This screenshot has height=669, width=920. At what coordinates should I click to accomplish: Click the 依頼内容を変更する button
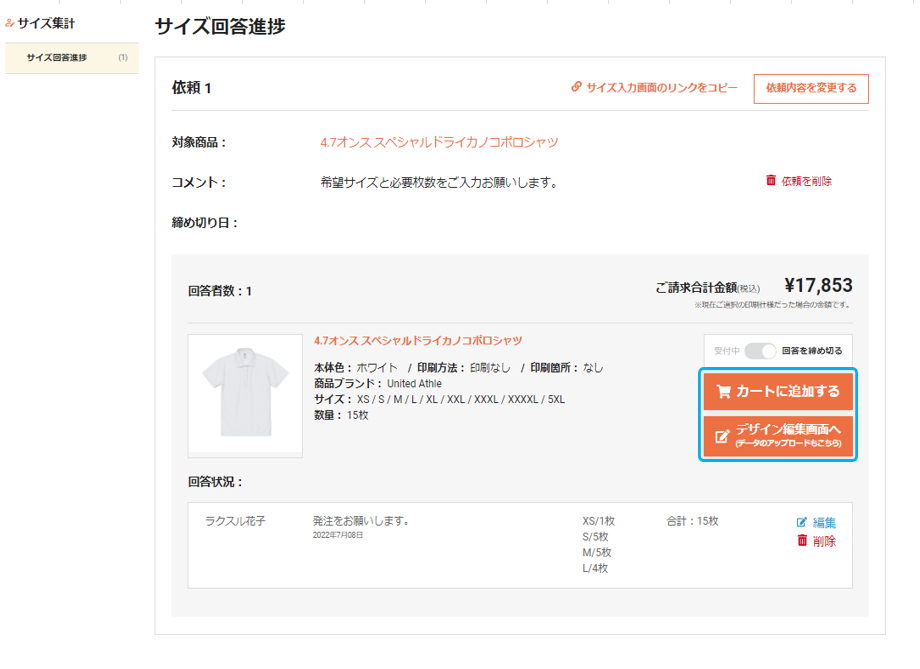[811, 88]
